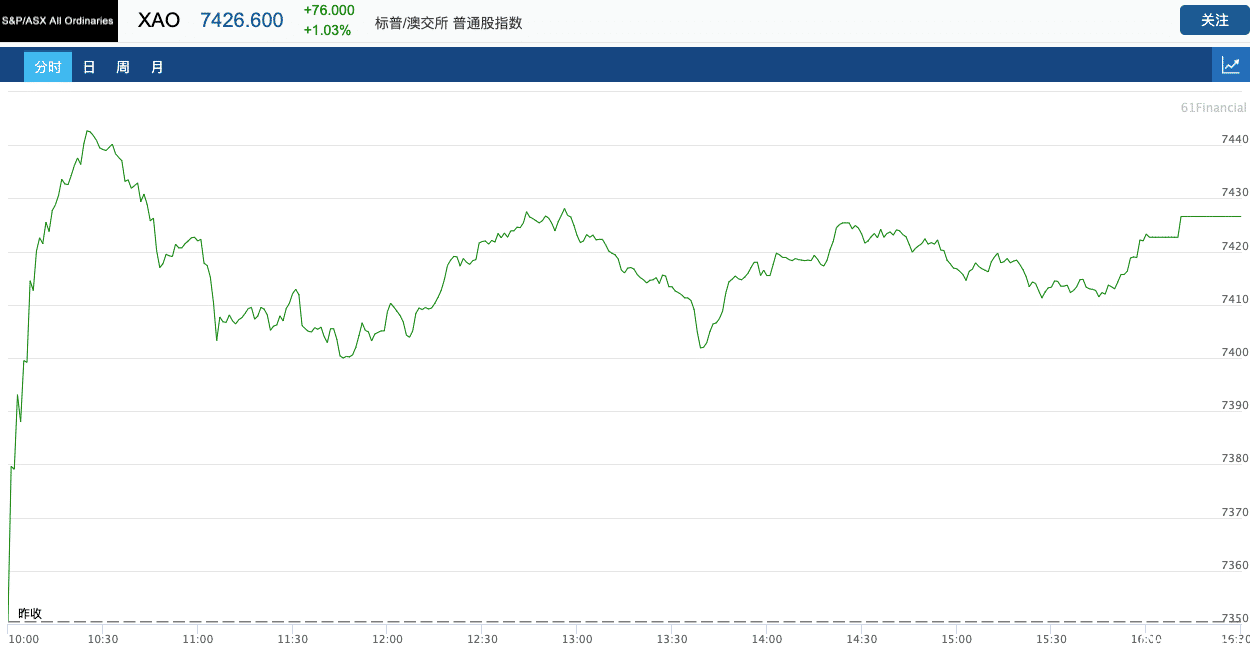Click the 7440 price axis label
This screenshot has width=1250, height=655.
(x=1234, y=139)
